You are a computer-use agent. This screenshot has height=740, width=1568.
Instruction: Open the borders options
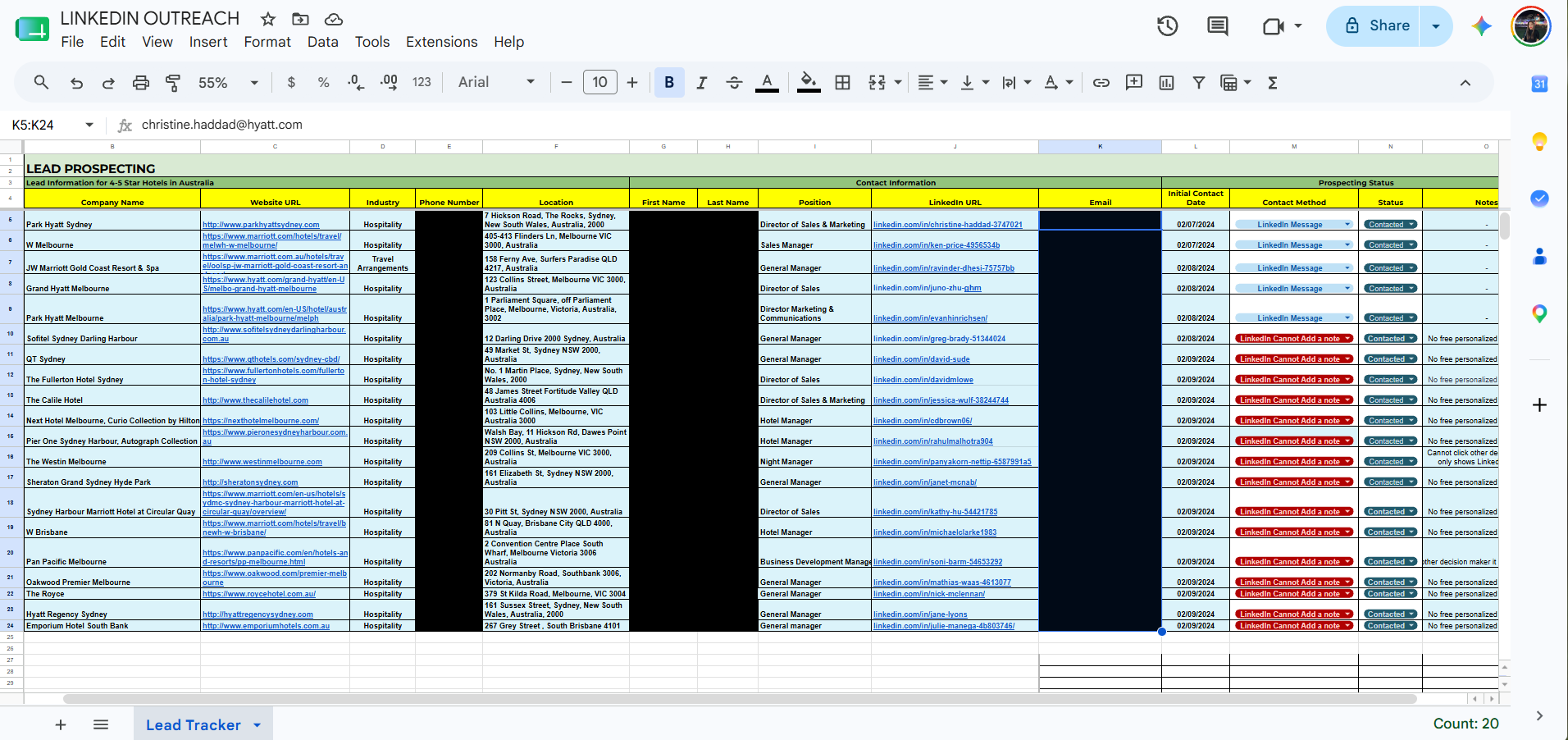842,82
